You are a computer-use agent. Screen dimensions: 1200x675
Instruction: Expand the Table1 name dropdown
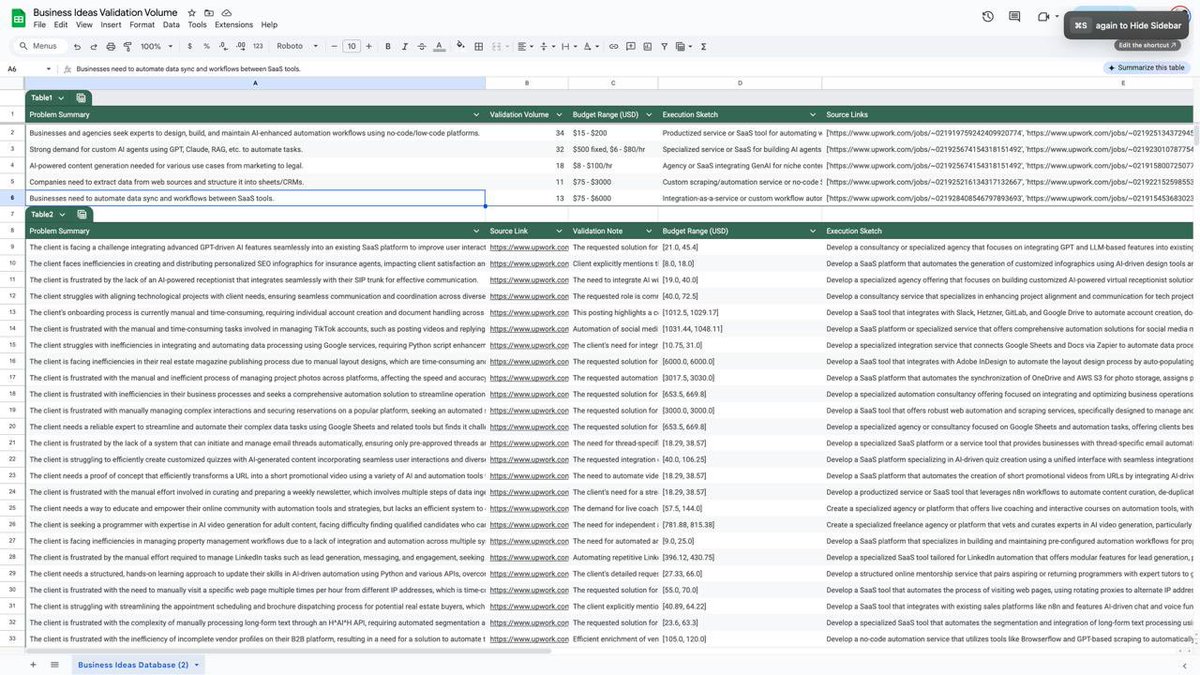click(61, 98)
